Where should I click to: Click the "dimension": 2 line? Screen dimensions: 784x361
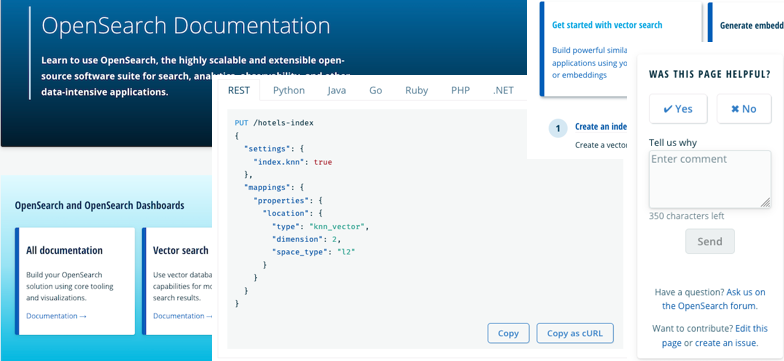coord(306,240)
